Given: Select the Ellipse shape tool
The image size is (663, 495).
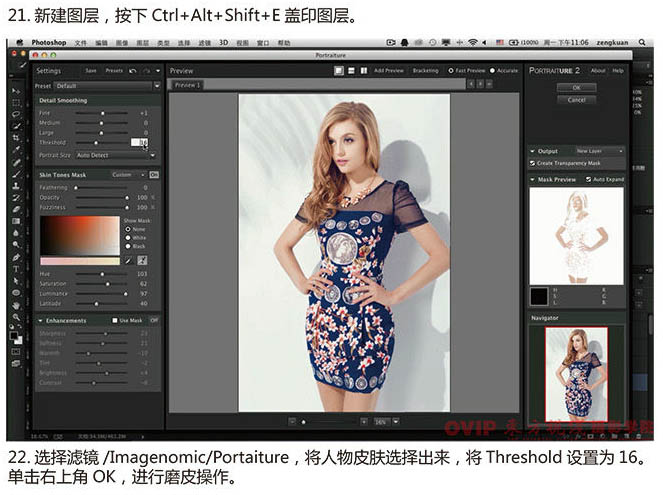Looking at the screenshot, I should 16,293.
